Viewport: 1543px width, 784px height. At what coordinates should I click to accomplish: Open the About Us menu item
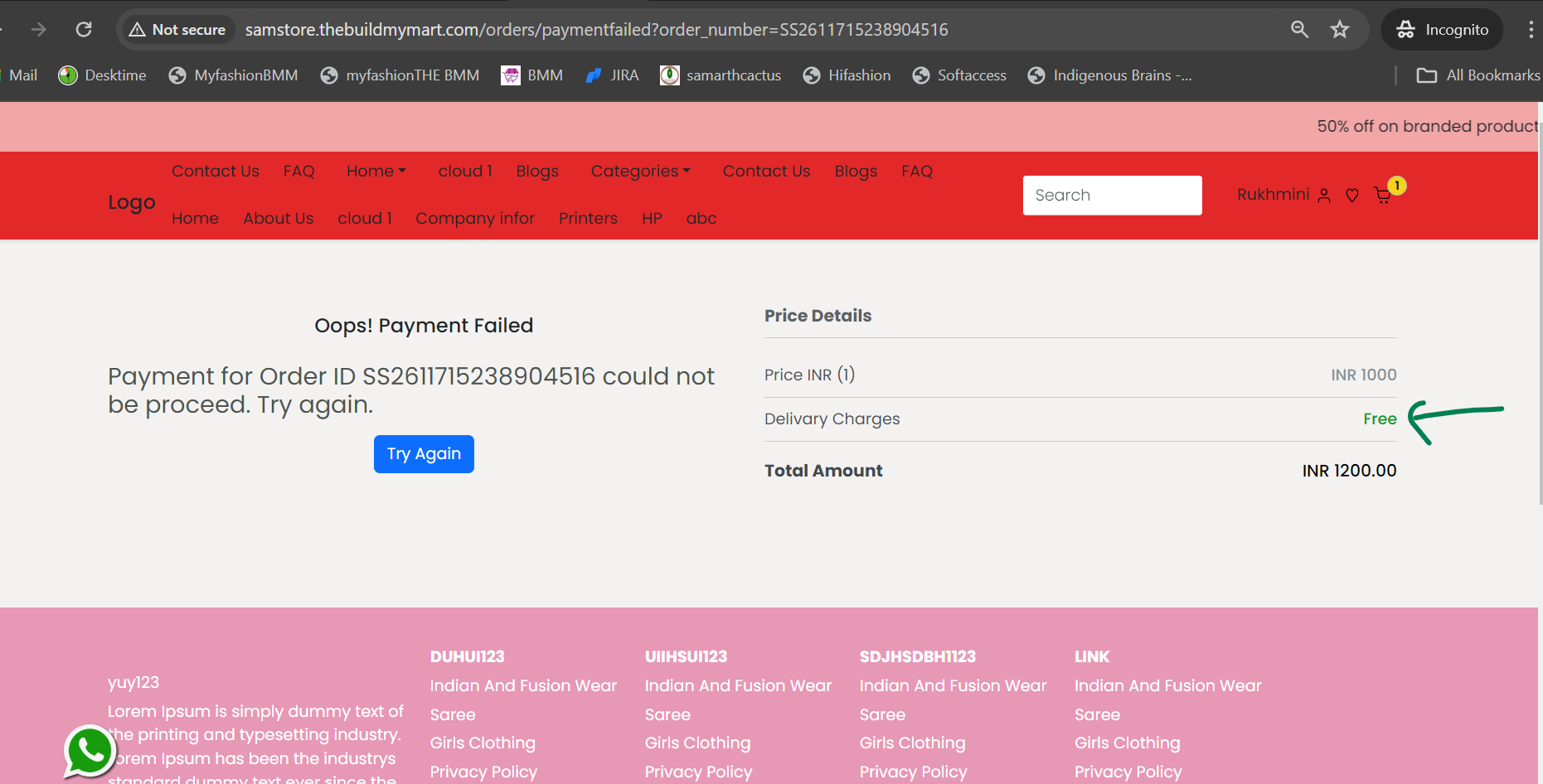tap(279, 218)
